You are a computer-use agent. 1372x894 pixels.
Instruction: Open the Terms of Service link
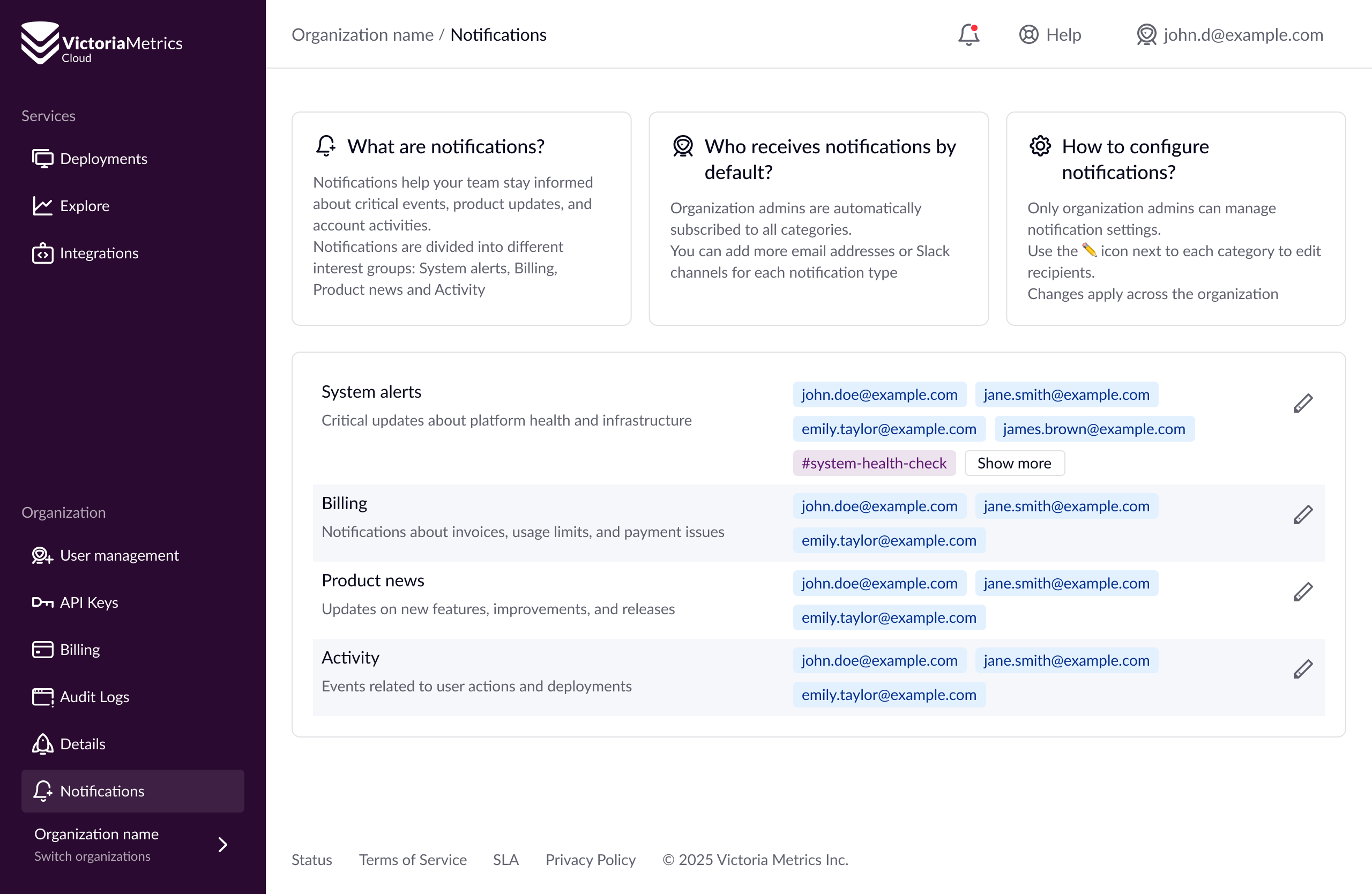[413, 859]
